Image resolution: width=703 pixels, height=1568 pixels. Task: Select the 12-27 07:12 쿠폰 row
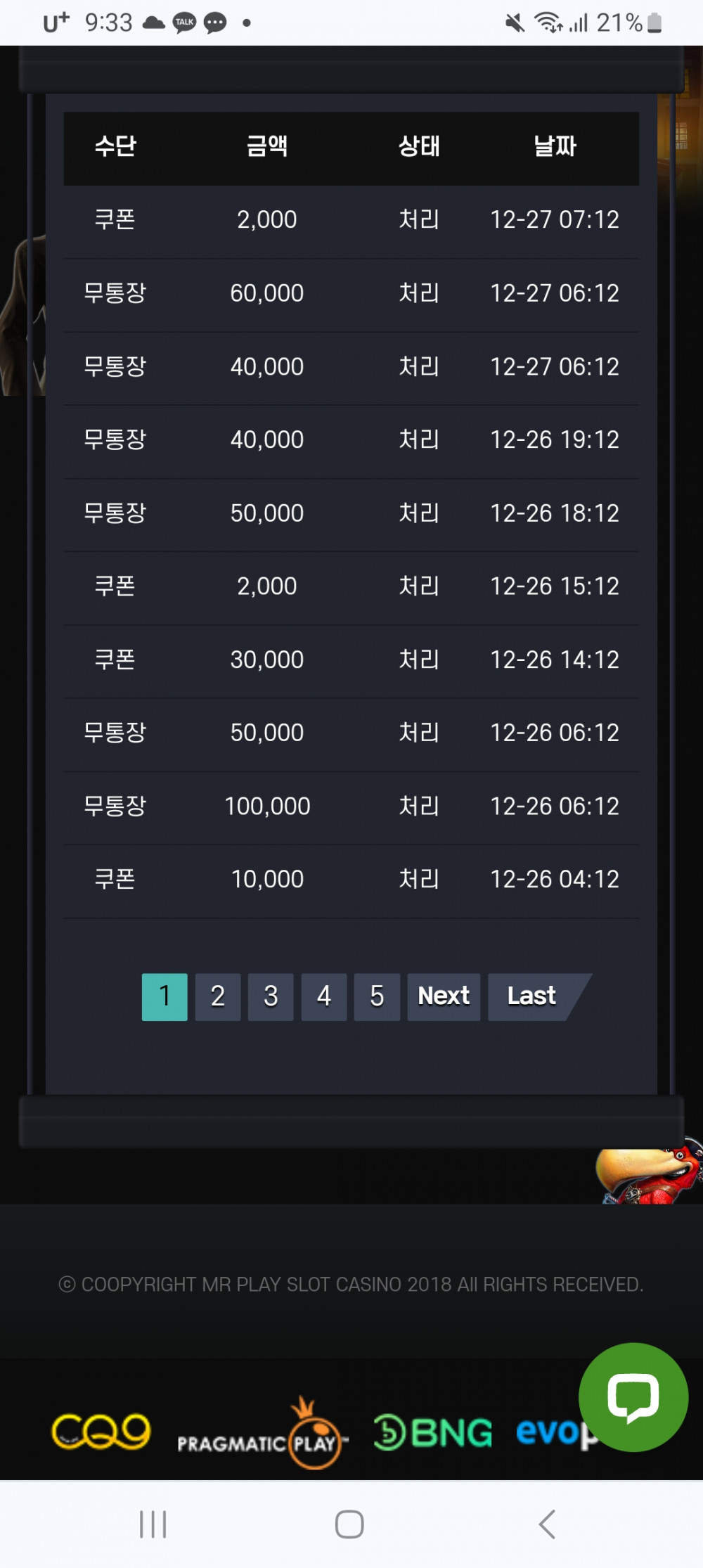(x=351, y=220)
